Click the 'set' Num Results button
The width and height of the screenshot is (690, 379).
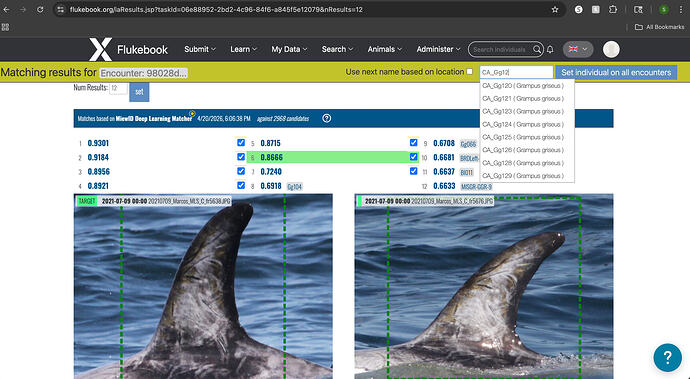pos(139,92)
